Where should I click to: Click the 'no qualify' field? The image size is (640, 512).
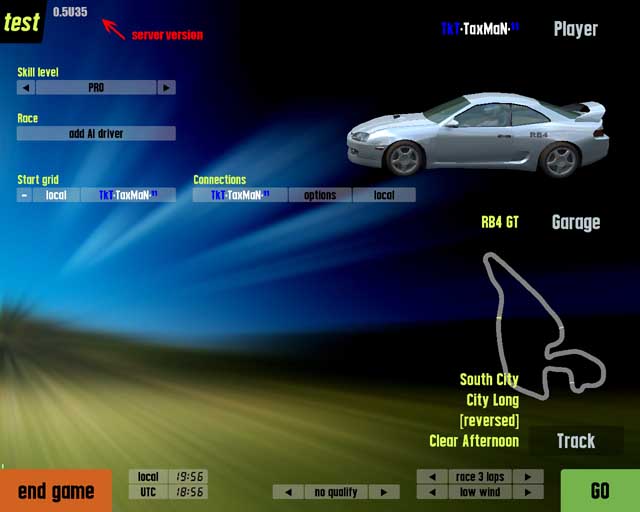coord(336,492)
